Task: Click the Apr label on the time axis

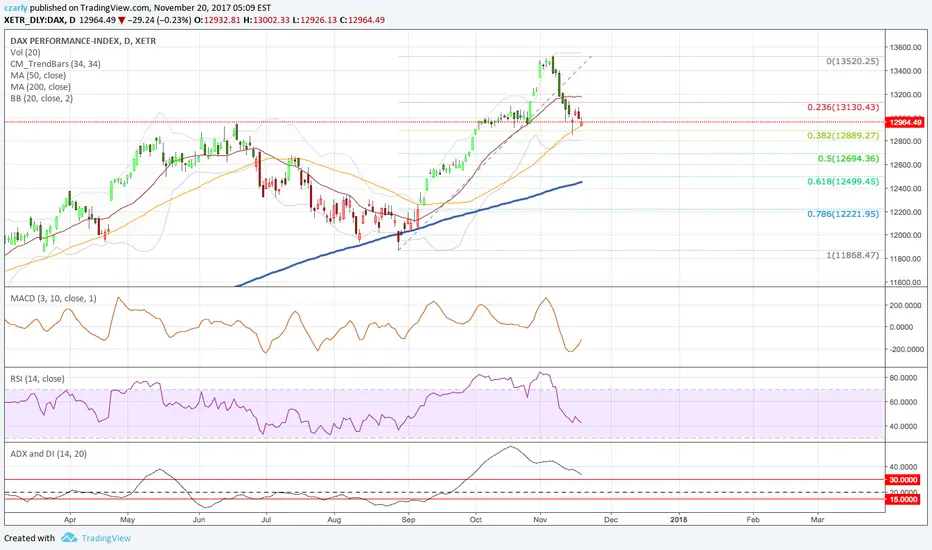Action: [70, 520]
